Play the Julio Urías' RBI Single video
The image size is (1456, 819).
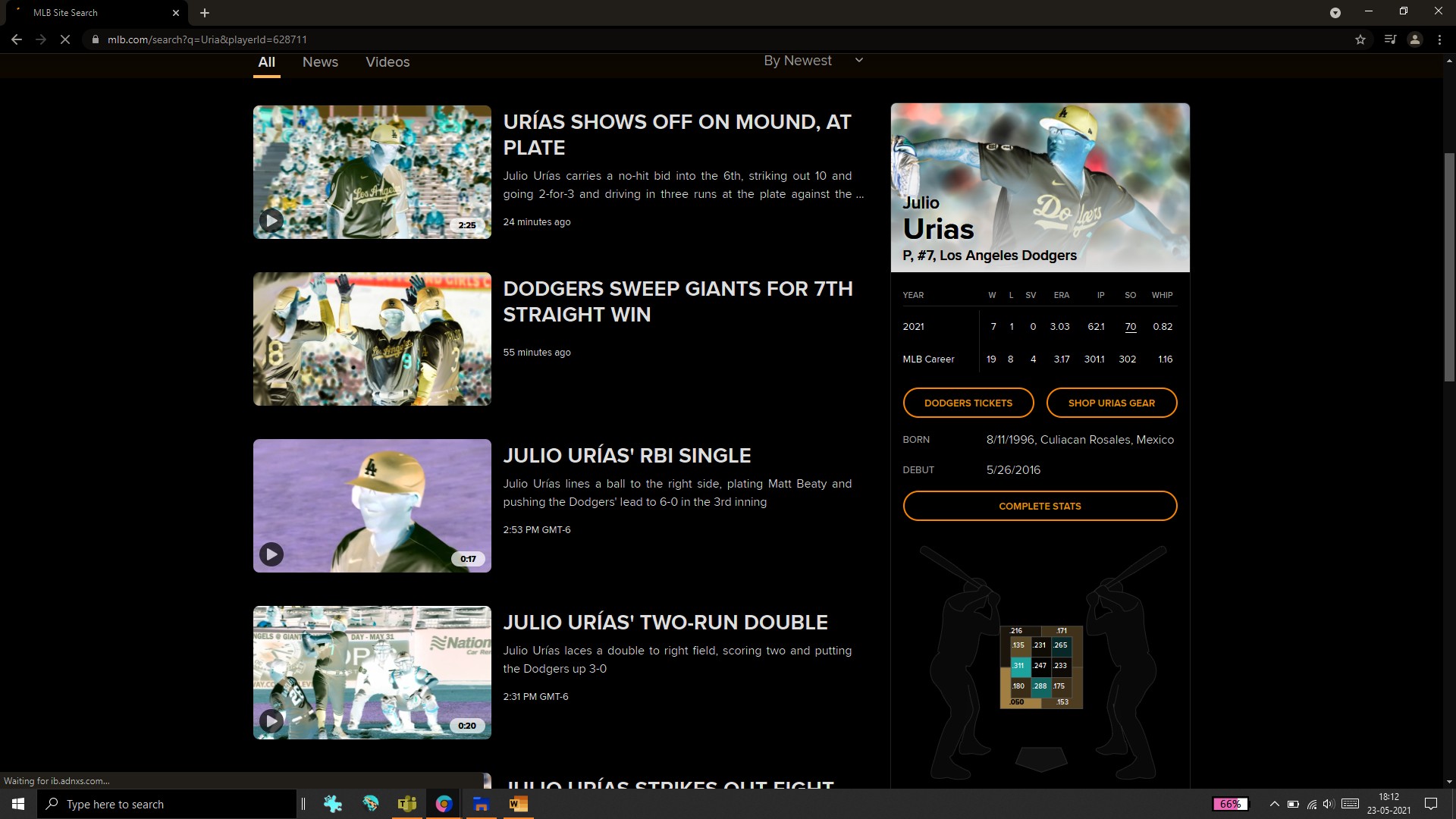coord(271,554)
